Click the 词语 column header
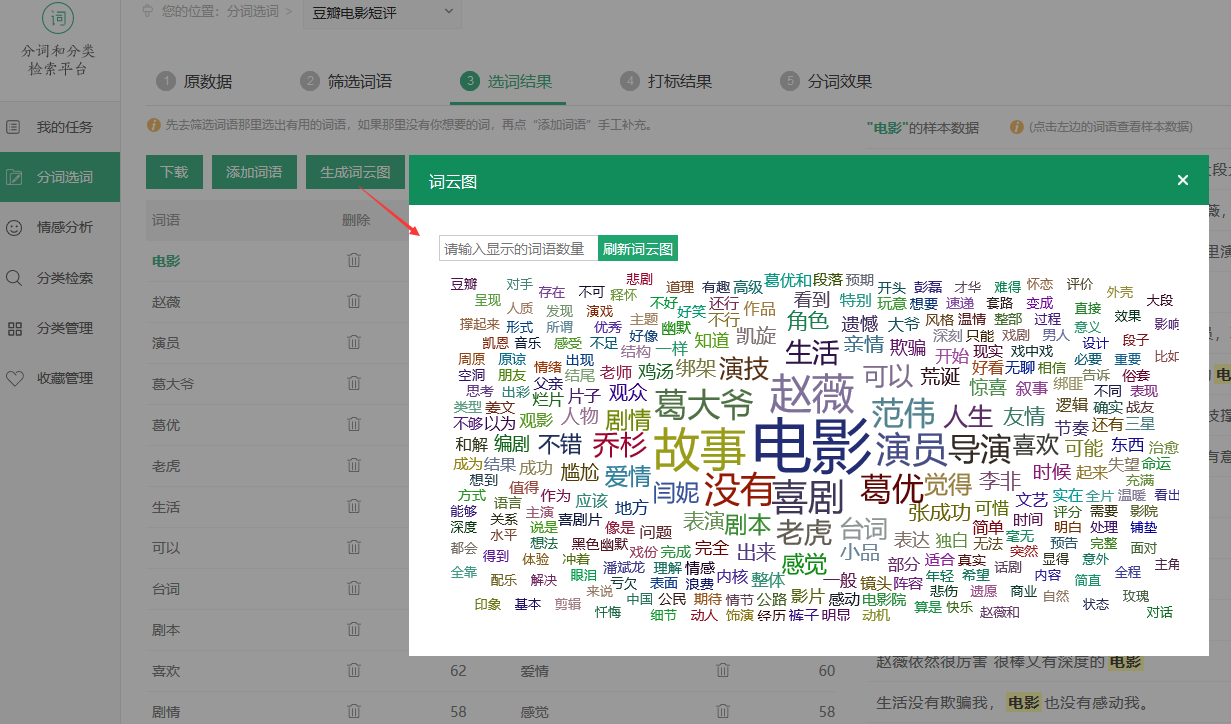The image size is (1231, 724). (x=166, y=220)
